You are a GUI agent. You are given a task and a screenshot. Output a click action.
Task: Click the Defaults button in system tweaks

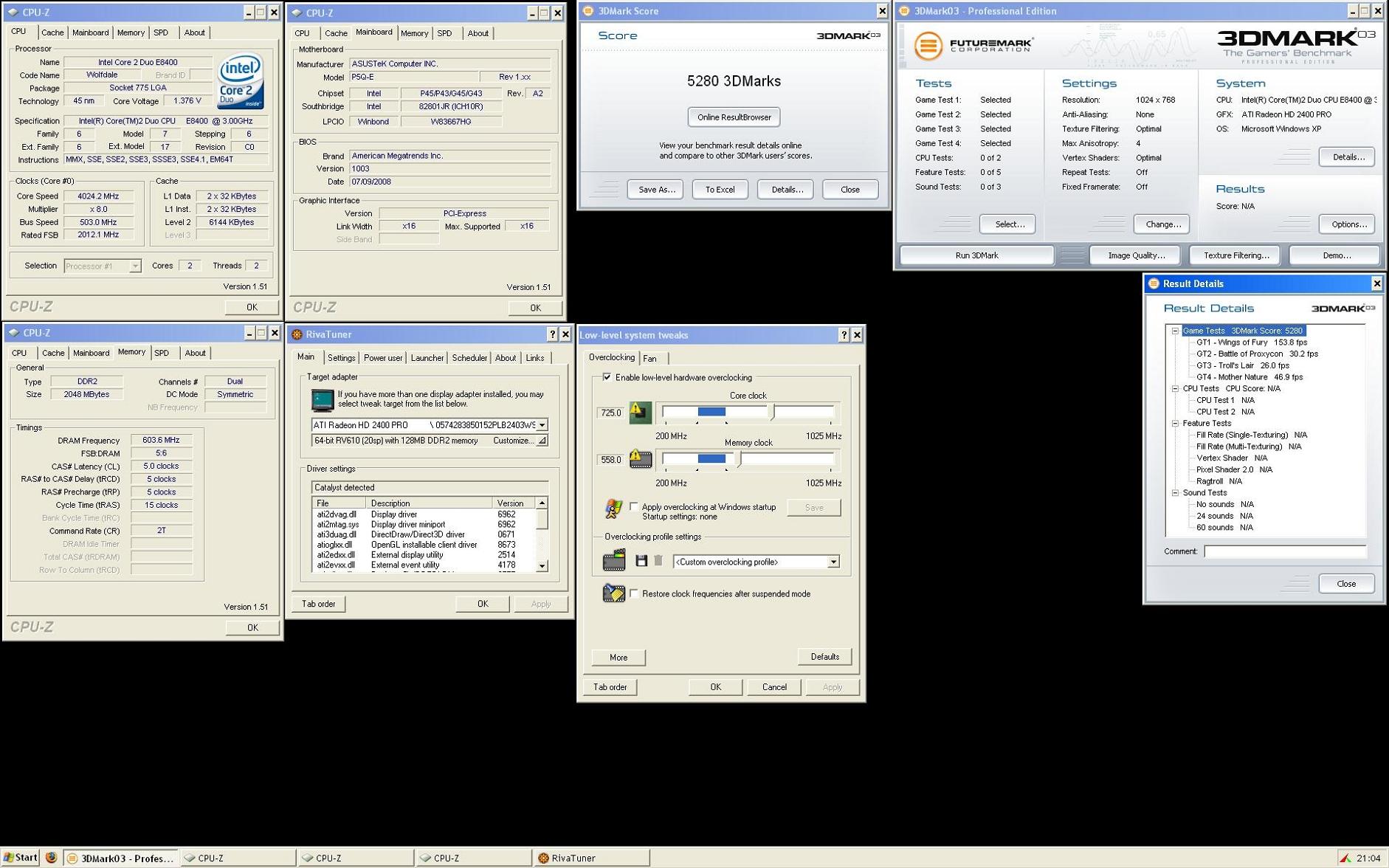[824, 657]
